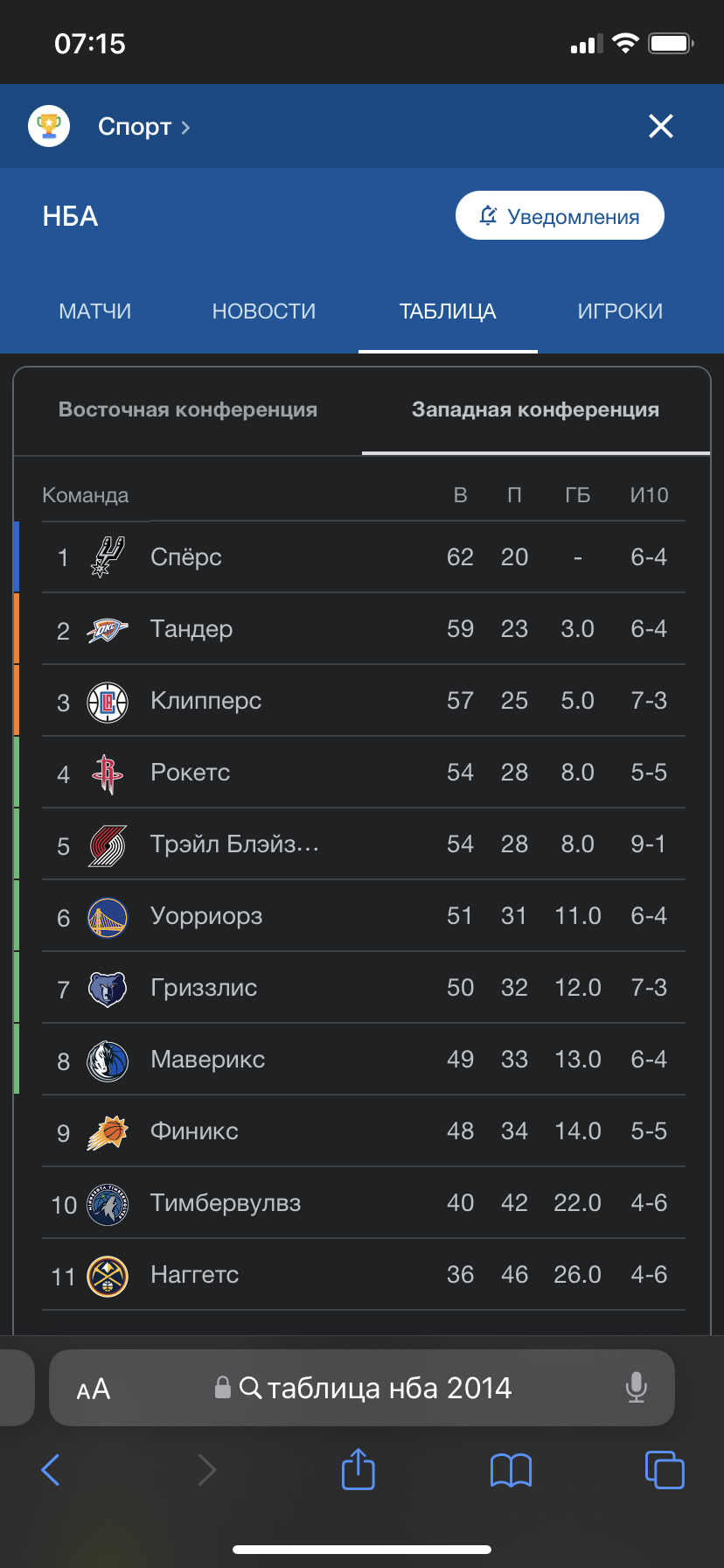Switch to Восточная конференция tab

click(x=188, y=409)
